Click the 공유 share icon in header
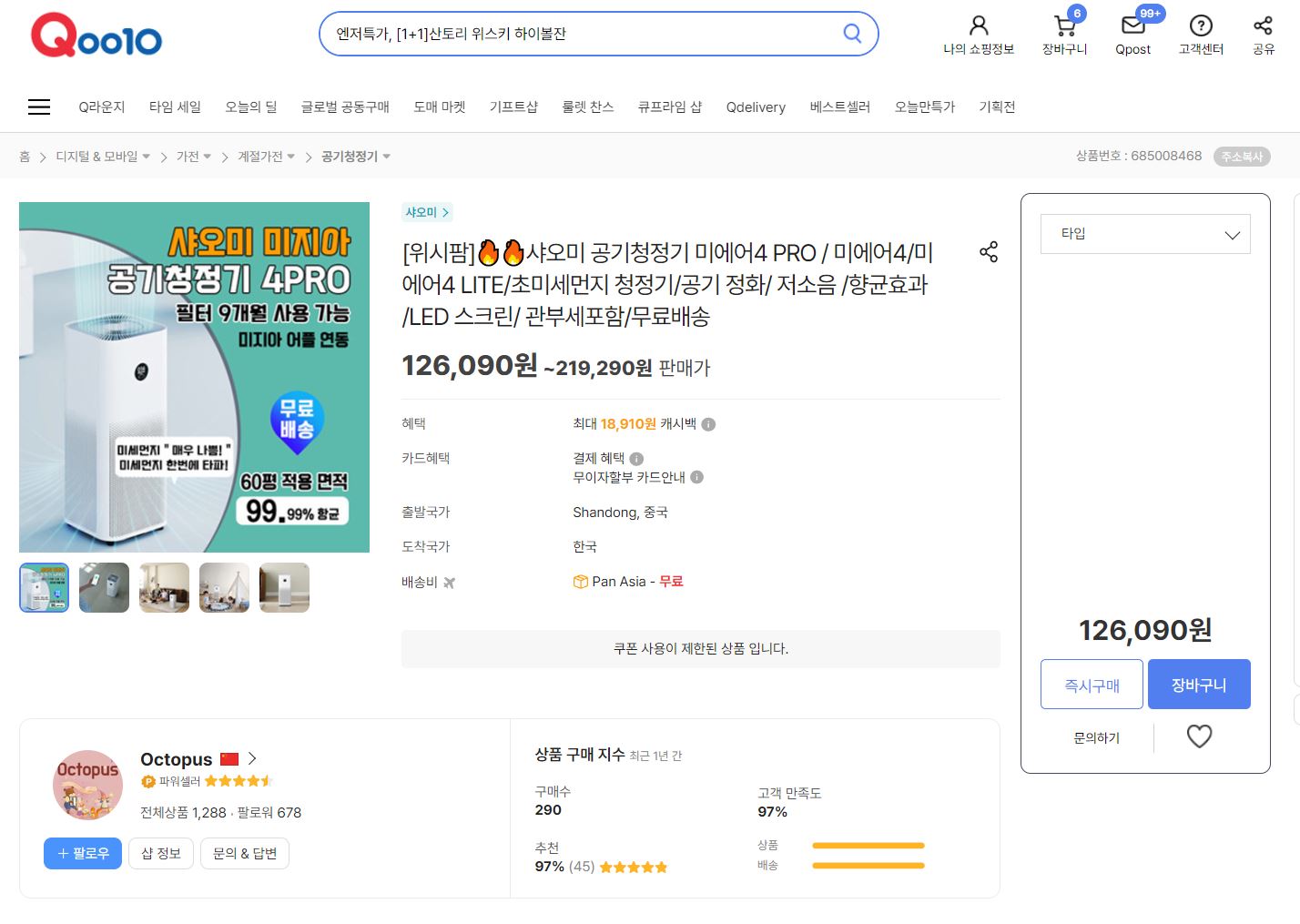The image size is (1300, 924). tap(1263, 25)
